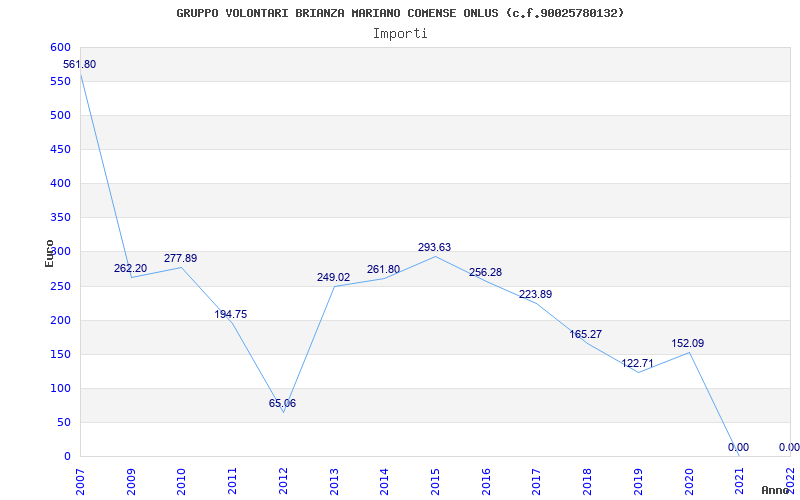This screenshot has height=500, width=800.
Task: Click x-axis year 2013
Action: point(334,482)
